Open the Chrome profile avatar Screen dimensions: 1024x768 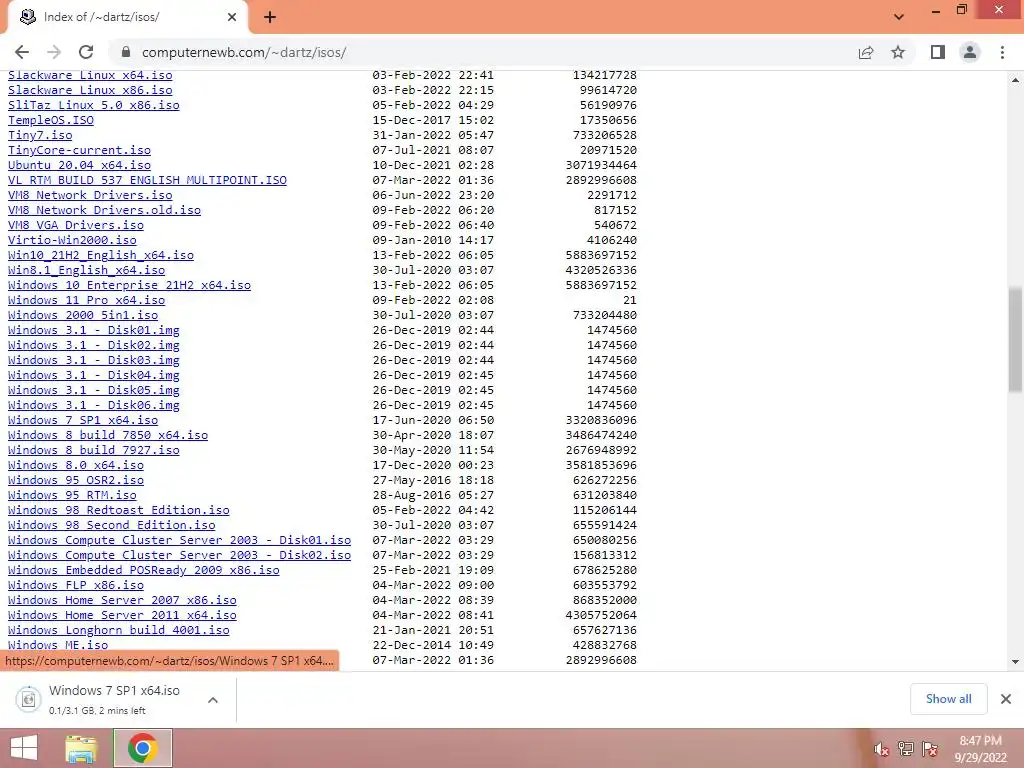pyautogui.click(x=970, y=52)
